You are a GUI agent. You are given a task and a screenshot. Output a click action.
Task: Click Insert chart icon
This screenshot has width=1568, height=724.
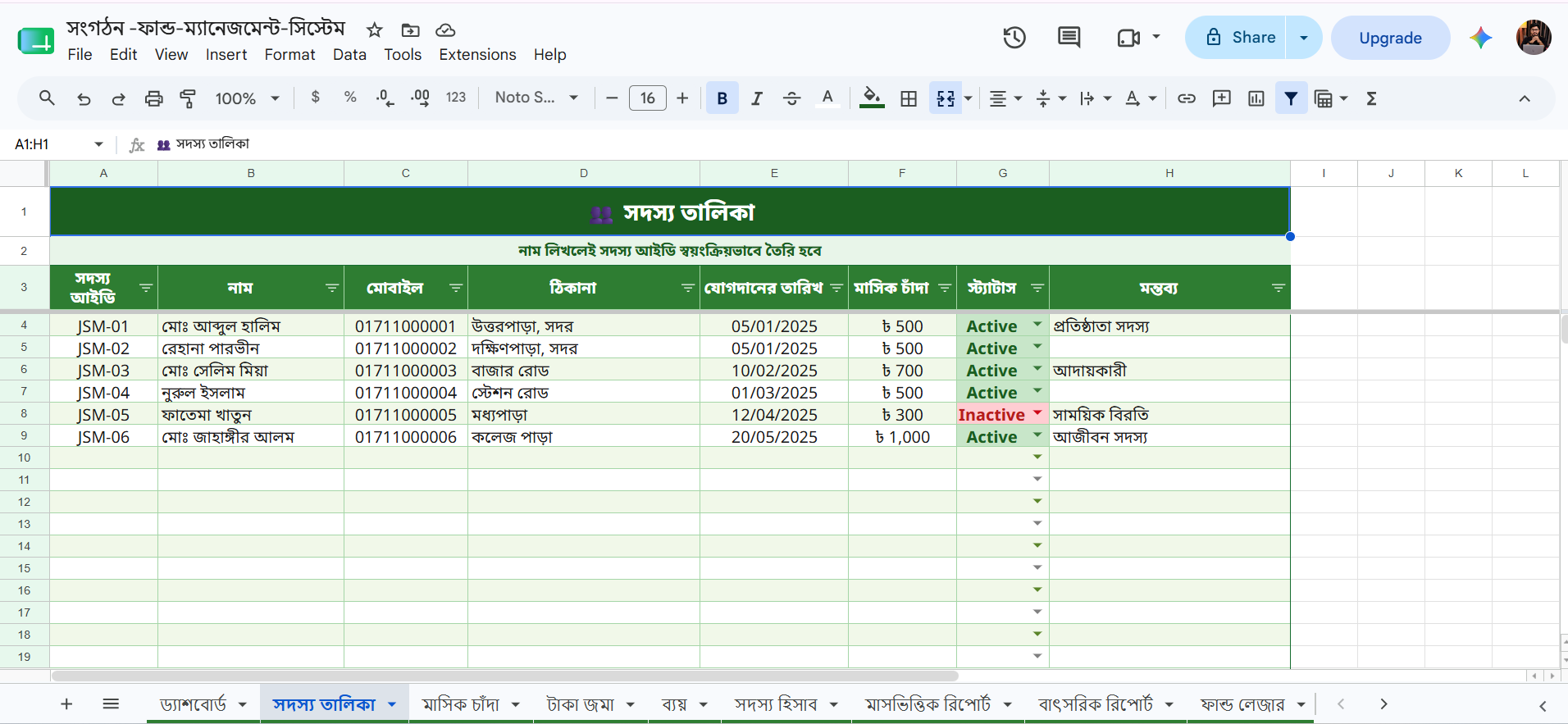[1256, 98]
